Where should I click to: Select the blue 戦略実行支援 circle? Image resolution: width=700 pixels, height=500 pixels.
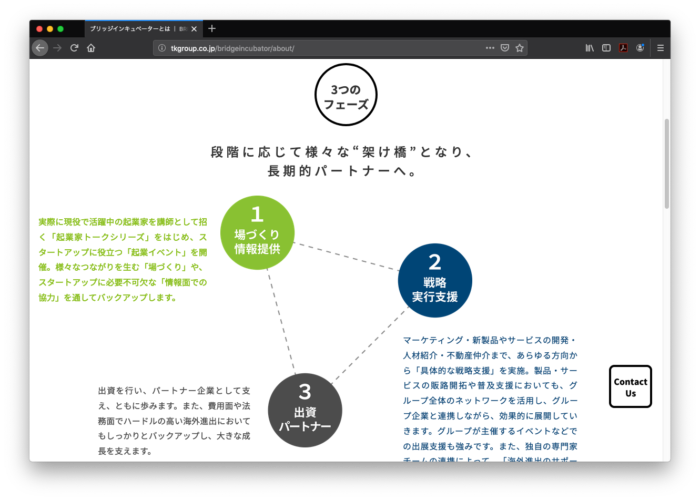pyautogui.click(x=434, y=280)
